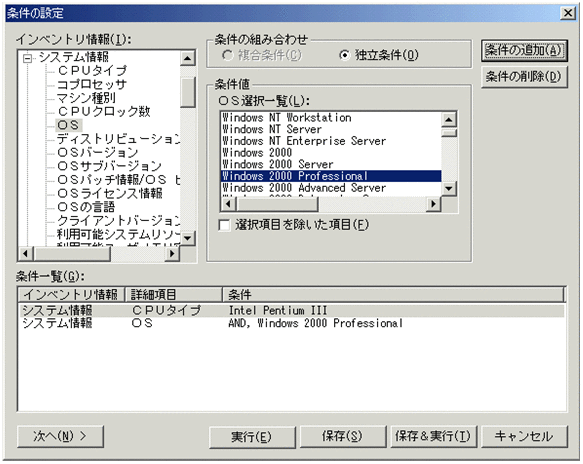Click the 次へ button
The width and height of the screenshot is (583, 464).
coord(60,436)
